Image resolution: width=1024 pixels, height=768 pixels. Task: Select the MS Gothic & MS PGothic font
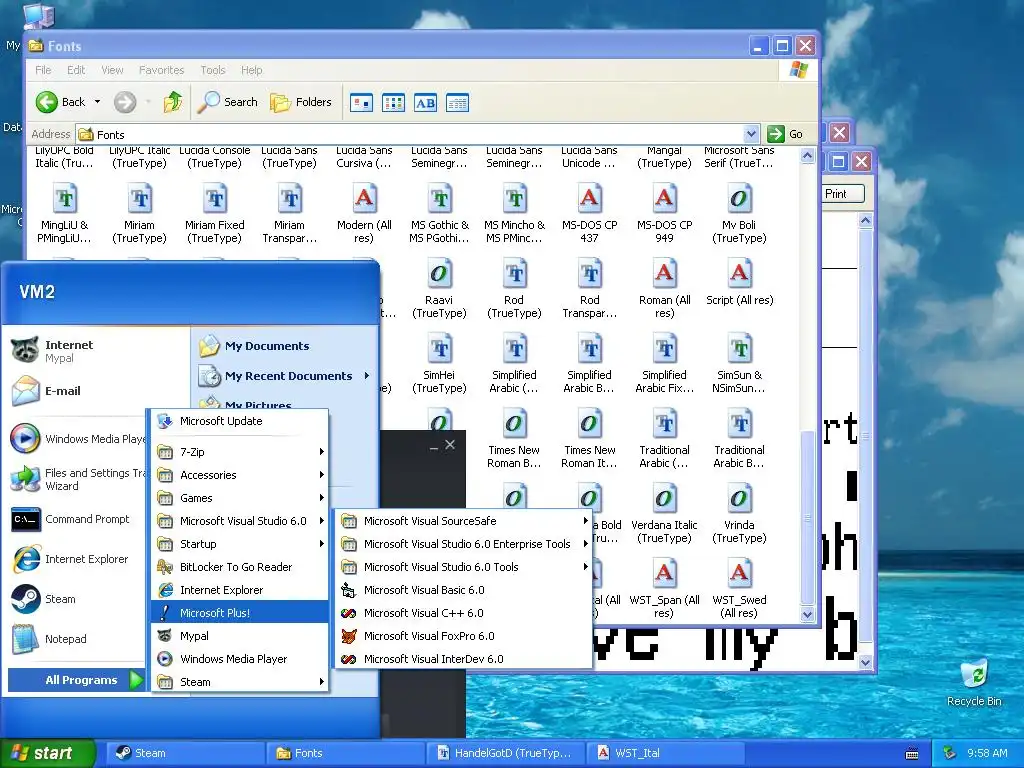(x=439, y=213)
